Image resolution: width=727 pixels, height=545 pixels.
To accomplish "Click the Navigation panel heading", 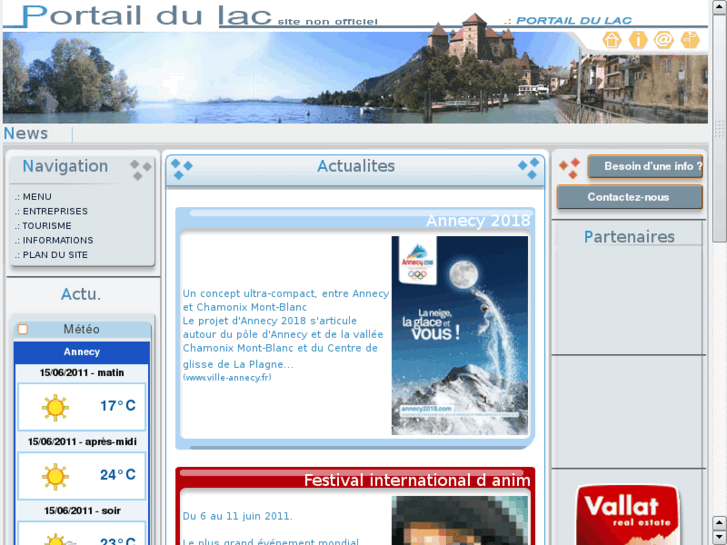I will [65, 166].
